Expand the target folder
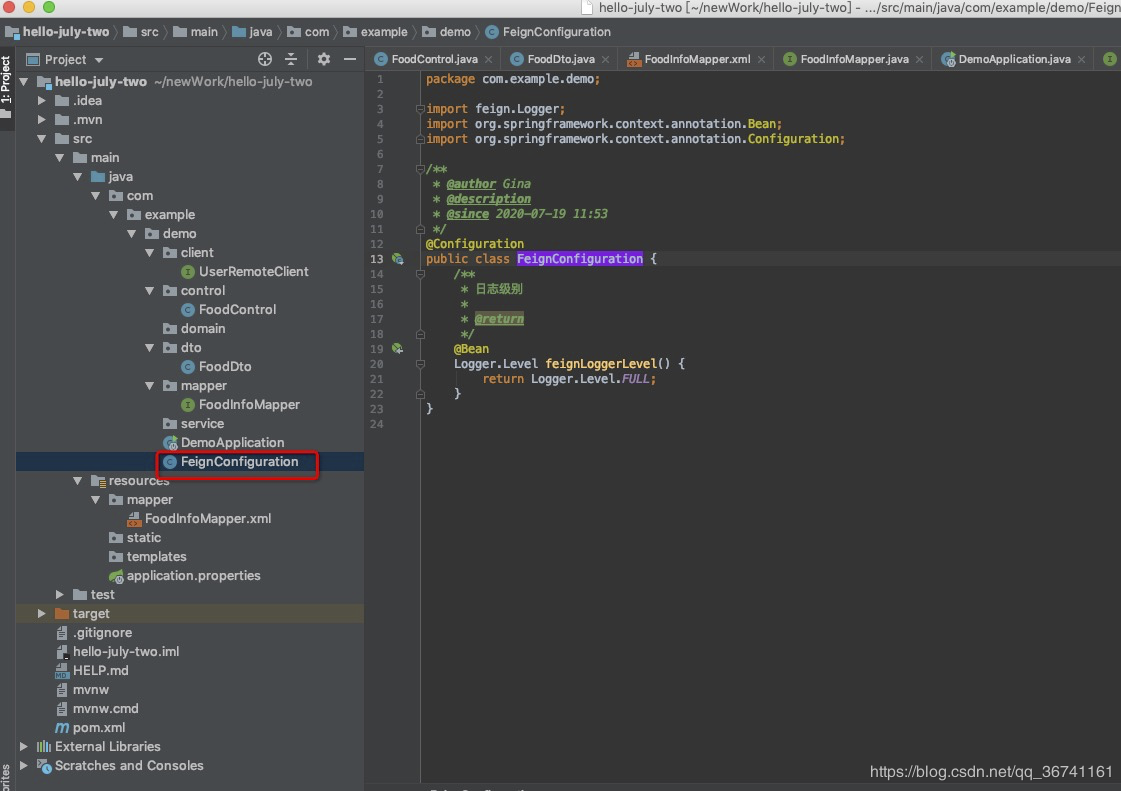 click(41, 614)
